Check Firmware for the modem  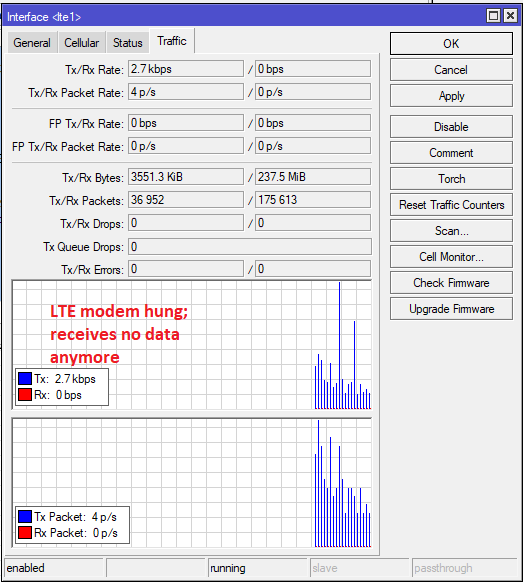(x=451, y=282)
